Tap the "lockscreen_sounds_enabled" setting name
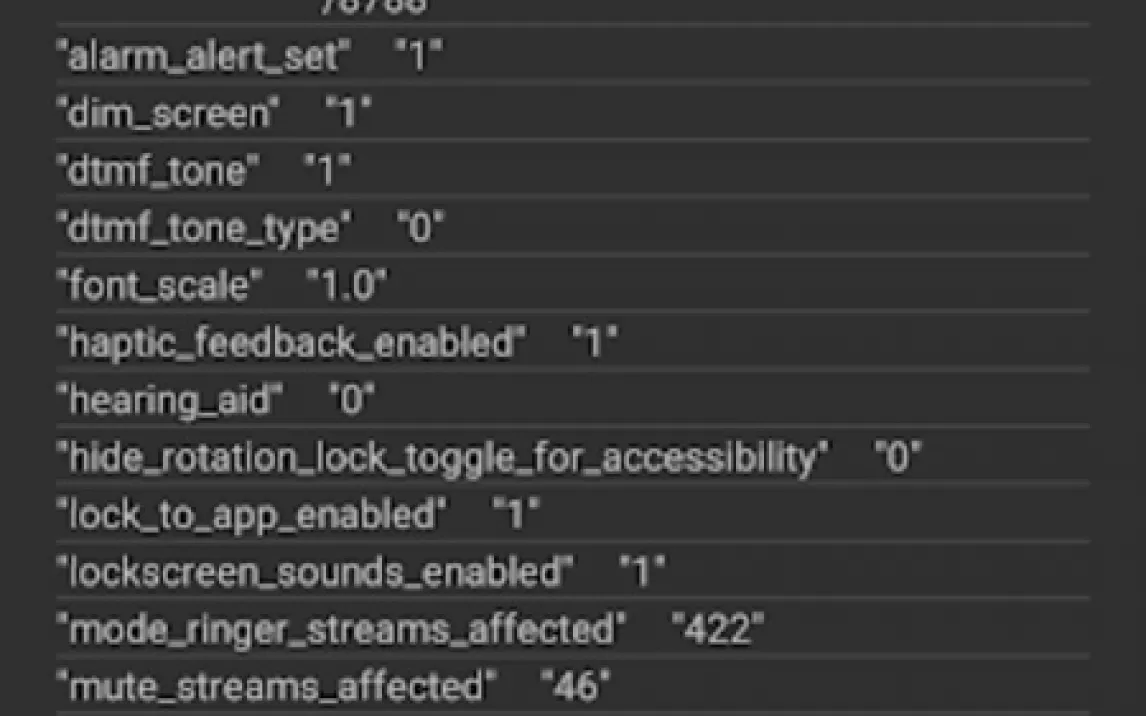Screen dimensions: 1146x716 [x=316, y=572]
